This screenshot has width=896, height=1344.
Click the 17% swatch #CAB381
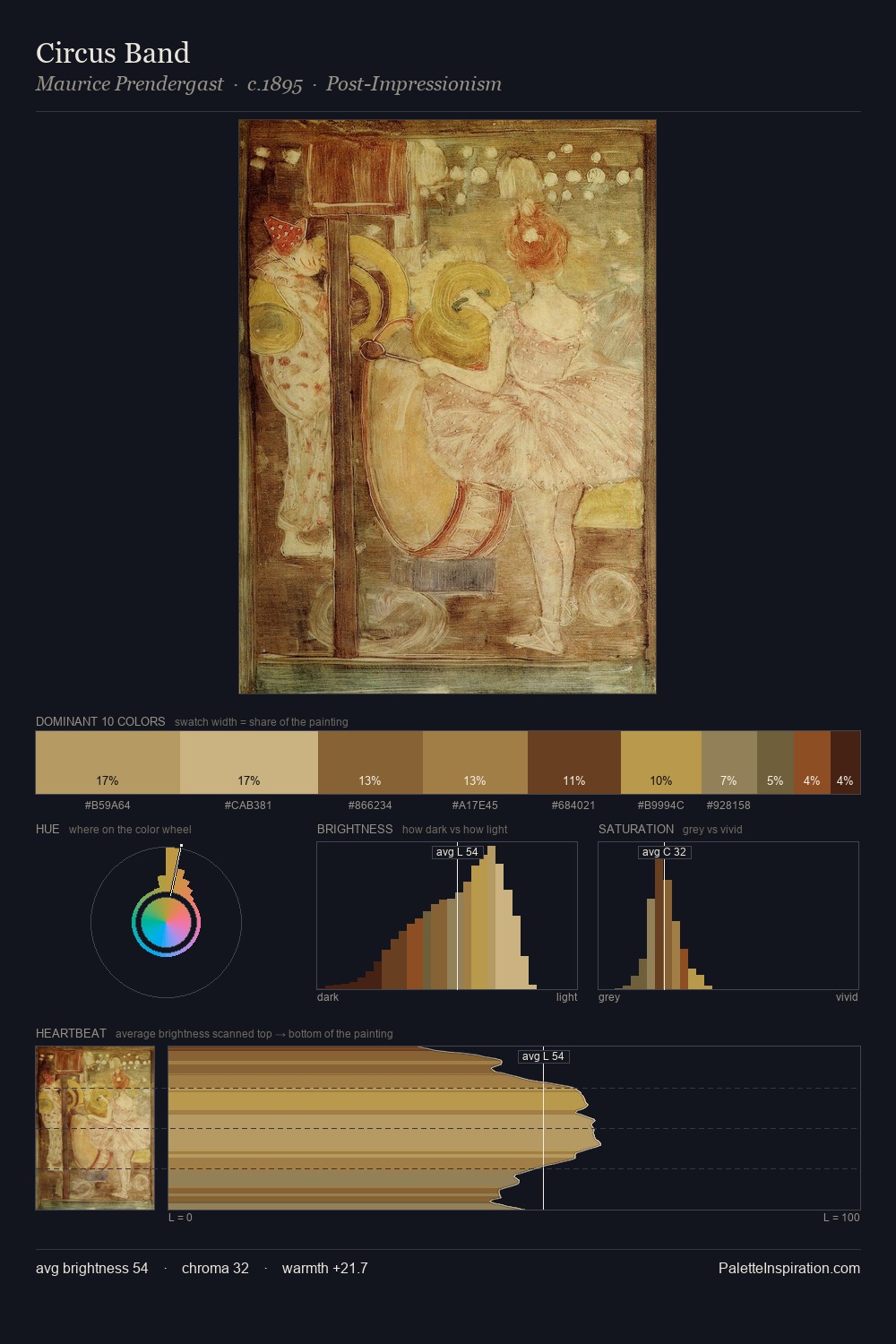[x=249, y=762]
